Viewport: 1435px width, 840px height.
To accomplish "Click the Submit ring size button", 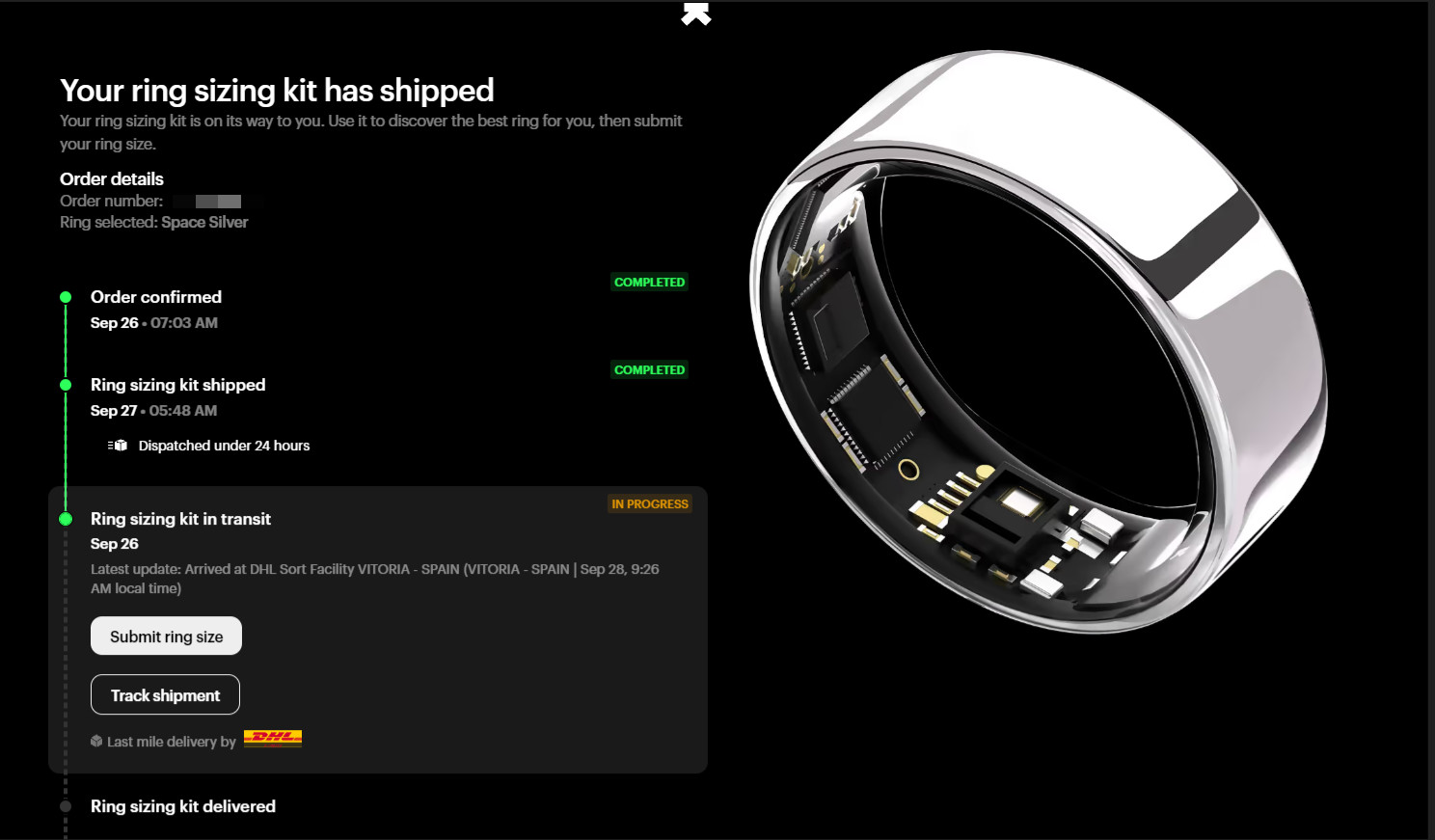I will (166, 637).
